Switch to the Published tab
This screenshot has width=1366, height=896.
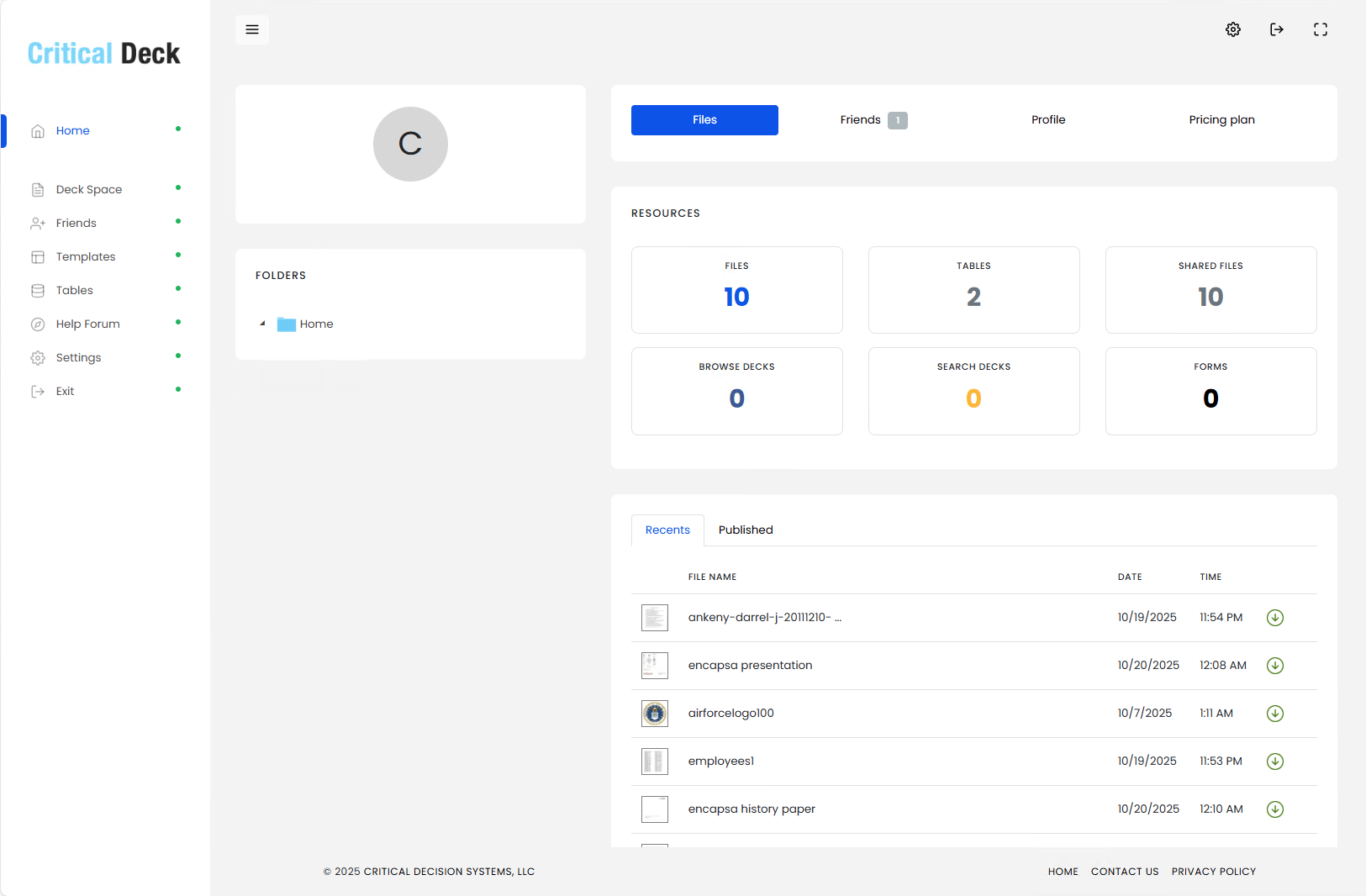[746, 530]
